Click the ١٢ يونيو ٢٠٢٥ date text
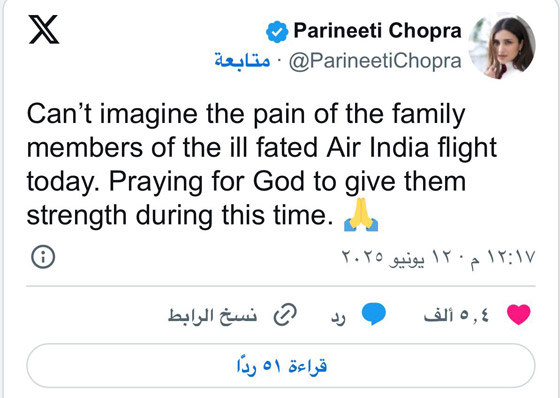 [399, 257]
